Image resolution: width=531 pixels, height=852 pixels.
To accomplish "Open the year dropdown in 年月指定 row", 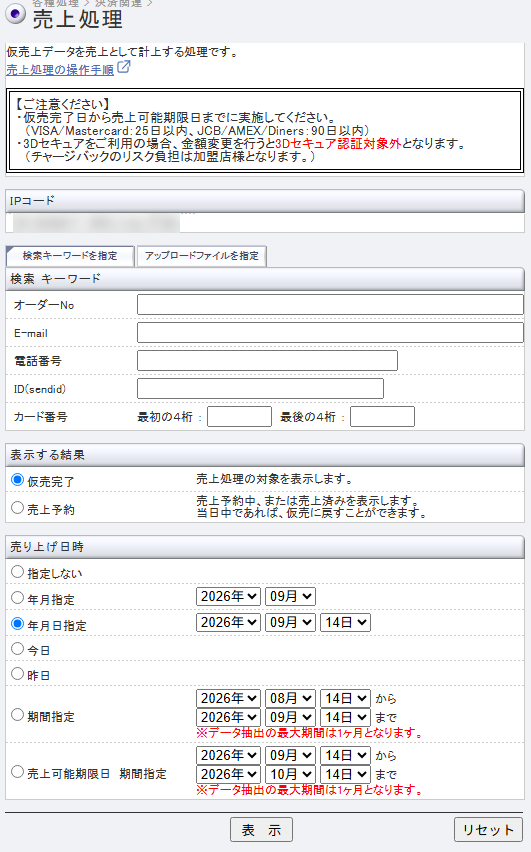I will 228,597.
